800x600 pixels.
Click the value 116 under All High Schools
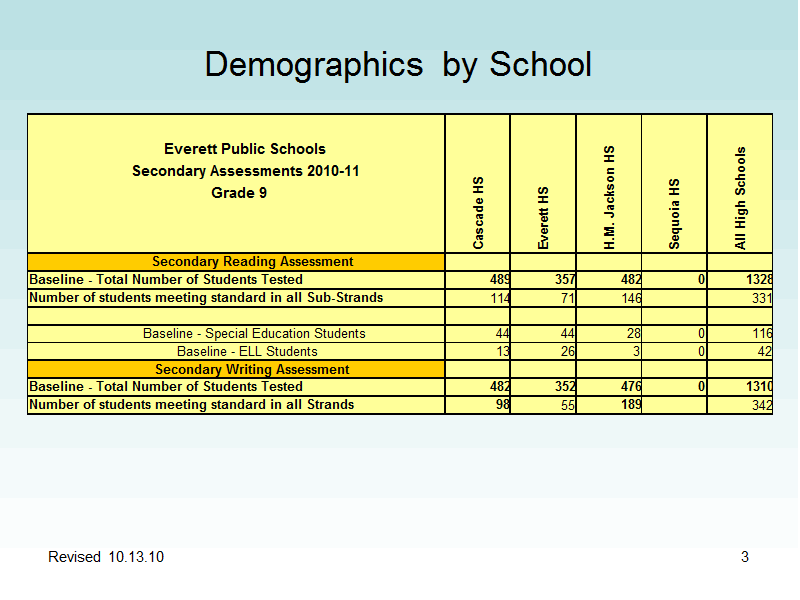[762, 334]
